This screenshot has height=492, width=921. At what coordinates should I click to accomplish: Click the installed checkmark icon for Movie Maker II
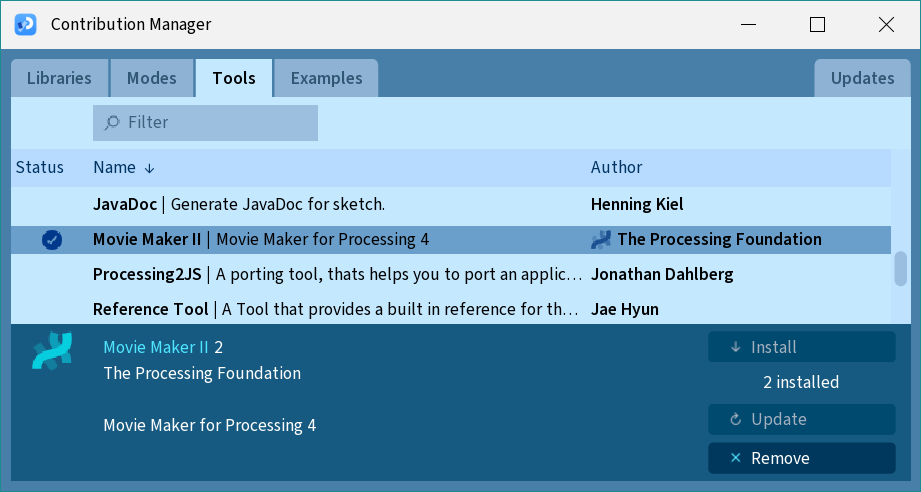(x=52, y=240)
